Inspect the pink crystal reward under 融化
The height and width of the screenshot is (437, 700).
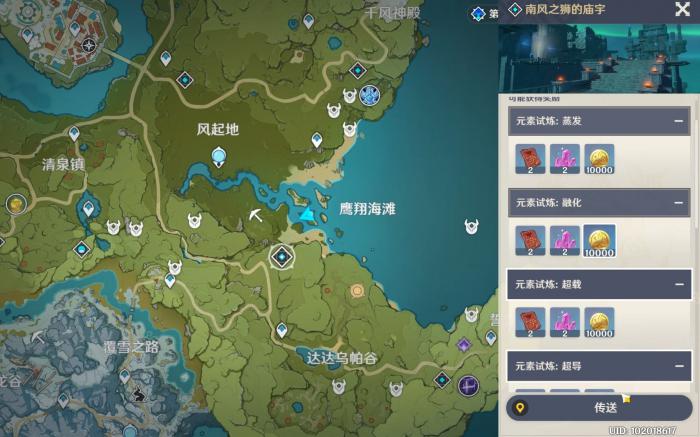pos(565,241)
